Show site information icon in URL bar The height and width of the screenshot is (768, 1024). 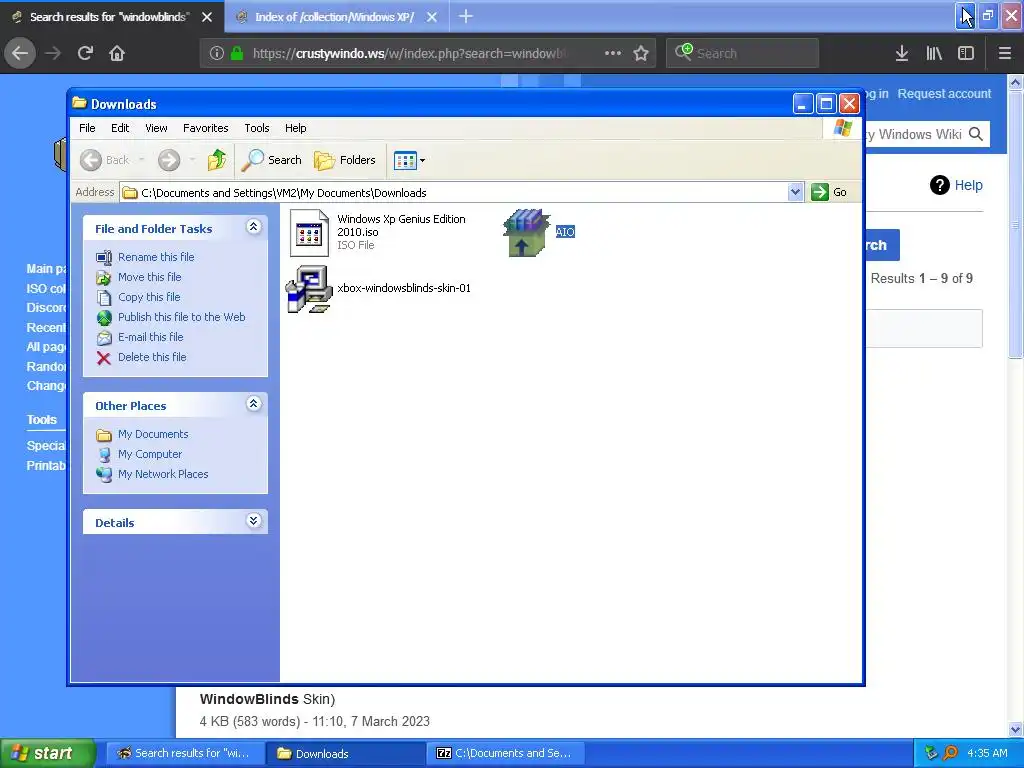[x=216, y=54]
